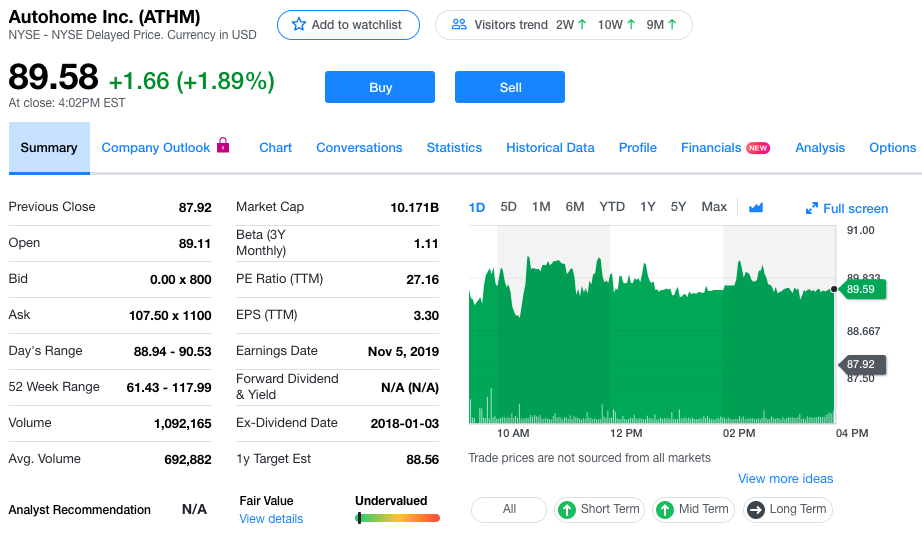
Task: Click the Market Cap value 10.171B
Action: (x=415, y=207)
